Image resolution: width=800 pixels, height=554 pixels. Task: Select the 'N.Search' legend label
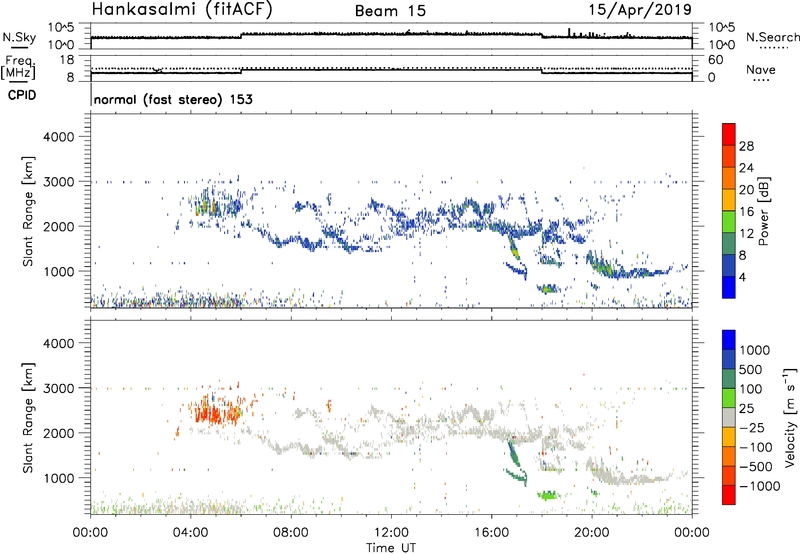(x=772, y=37)
